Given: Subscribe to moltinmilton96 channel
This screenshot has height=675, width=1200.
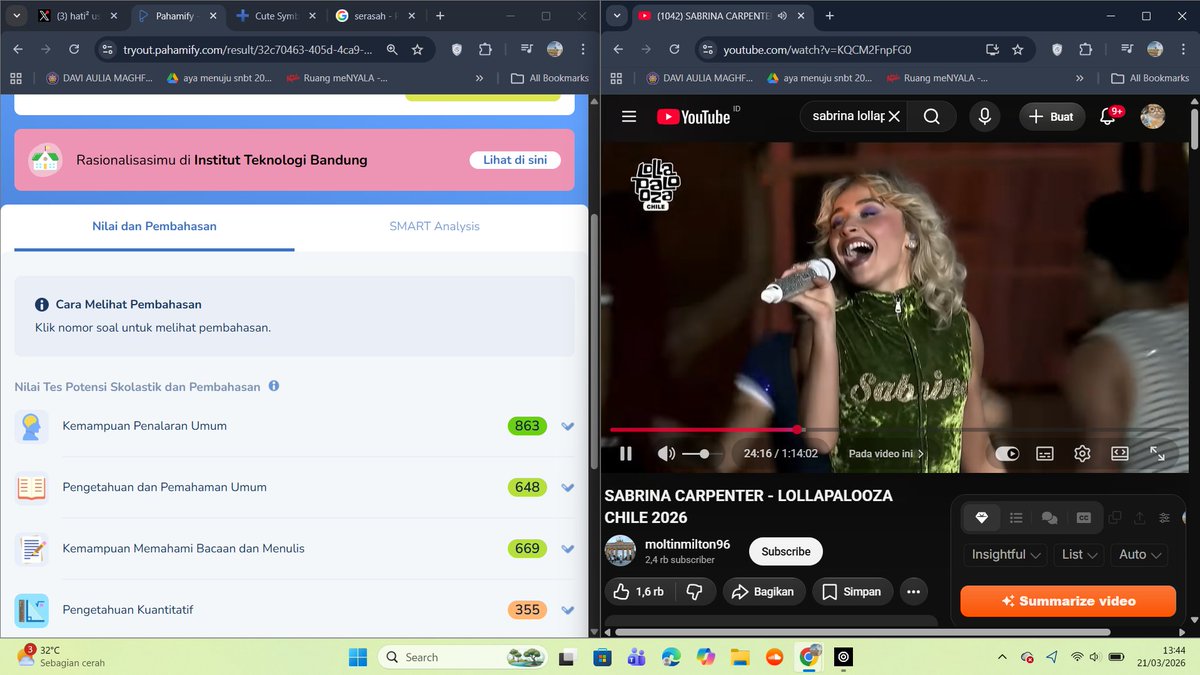Looking at the screenshot, I should (x=786, y=551).
